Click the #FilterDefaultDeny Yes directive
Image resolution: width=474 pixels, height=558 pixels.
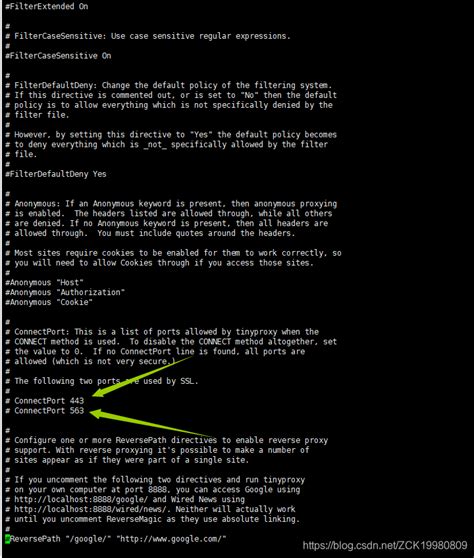[x=56, y=174]
